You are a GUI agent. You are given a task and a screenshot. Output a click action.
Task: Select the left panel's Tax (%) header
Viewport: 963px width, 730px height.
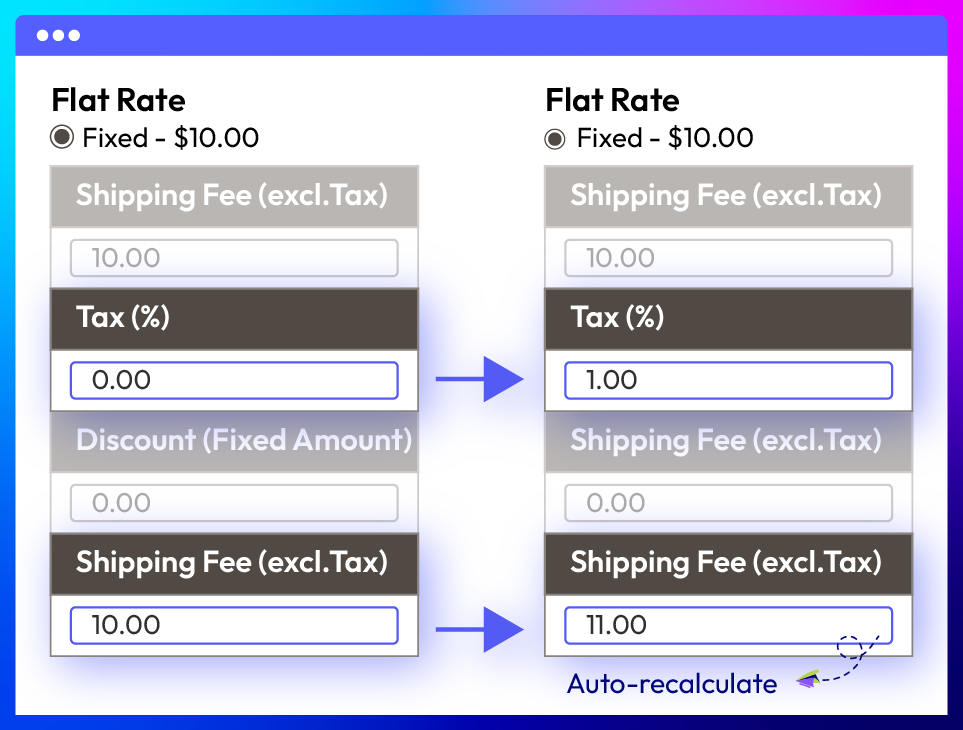pyautogui.click(x=234, y=318)
